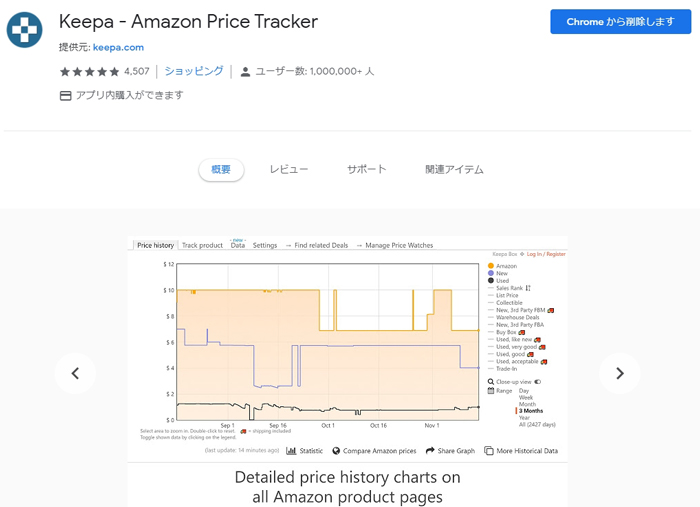Show the next screenshot with right arrow

[620, 374]
